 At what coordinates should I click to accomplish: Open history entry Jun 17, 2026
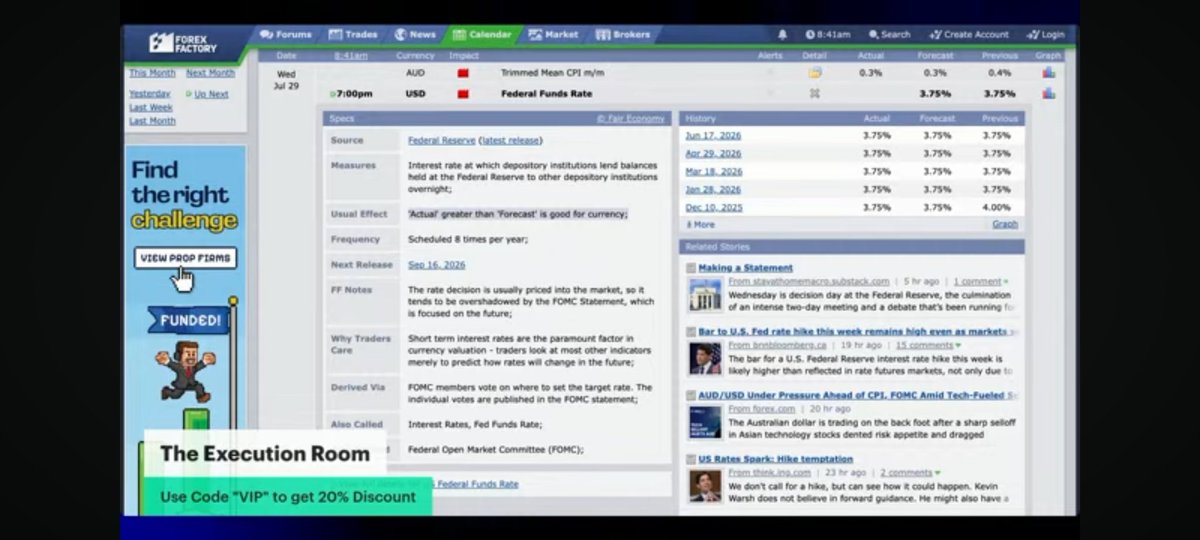click(x=713, y=136)
